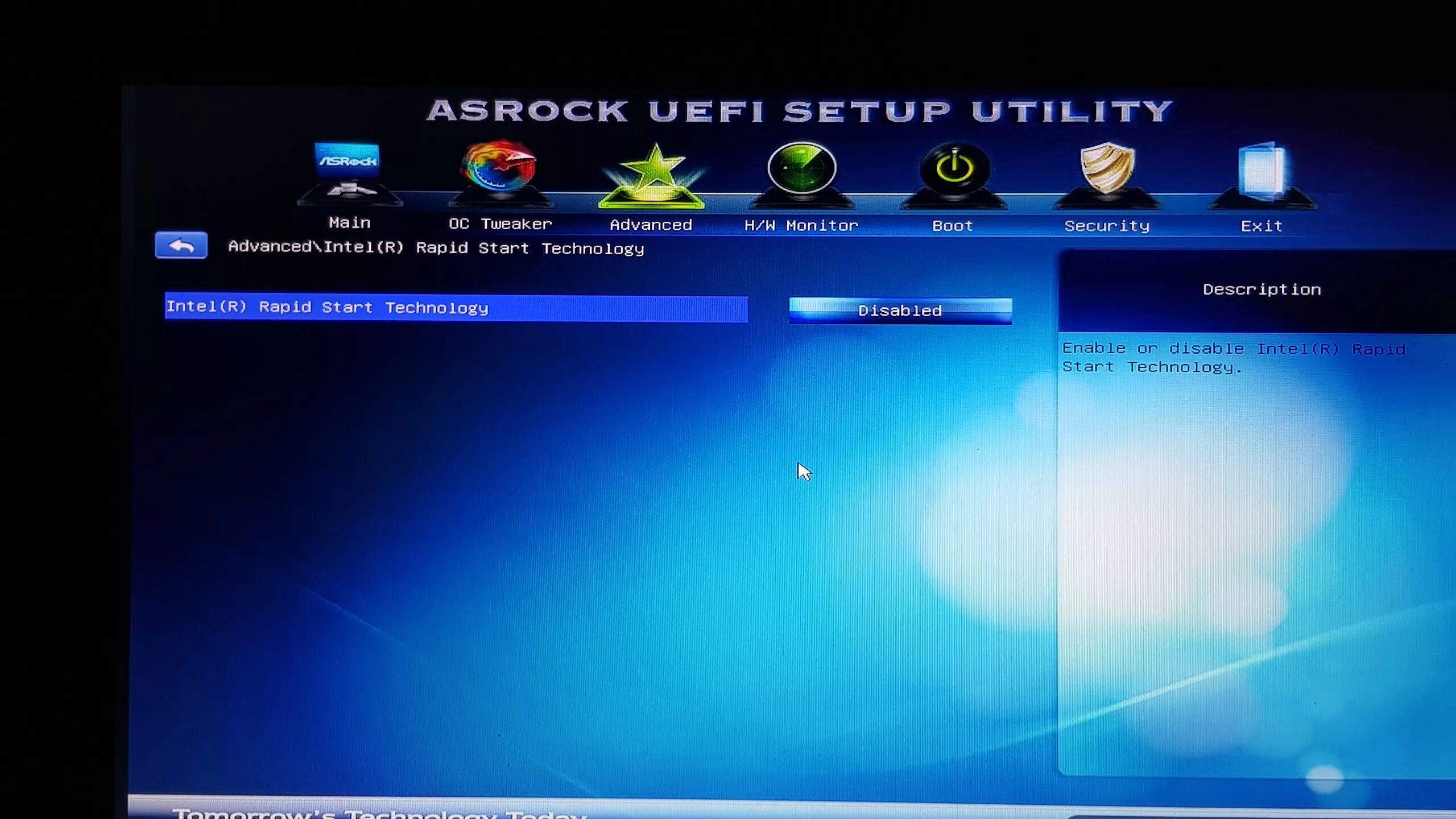Go to the H/W Monitor tab label
This screenshot has height=819, width=1456.
(801, 226)
